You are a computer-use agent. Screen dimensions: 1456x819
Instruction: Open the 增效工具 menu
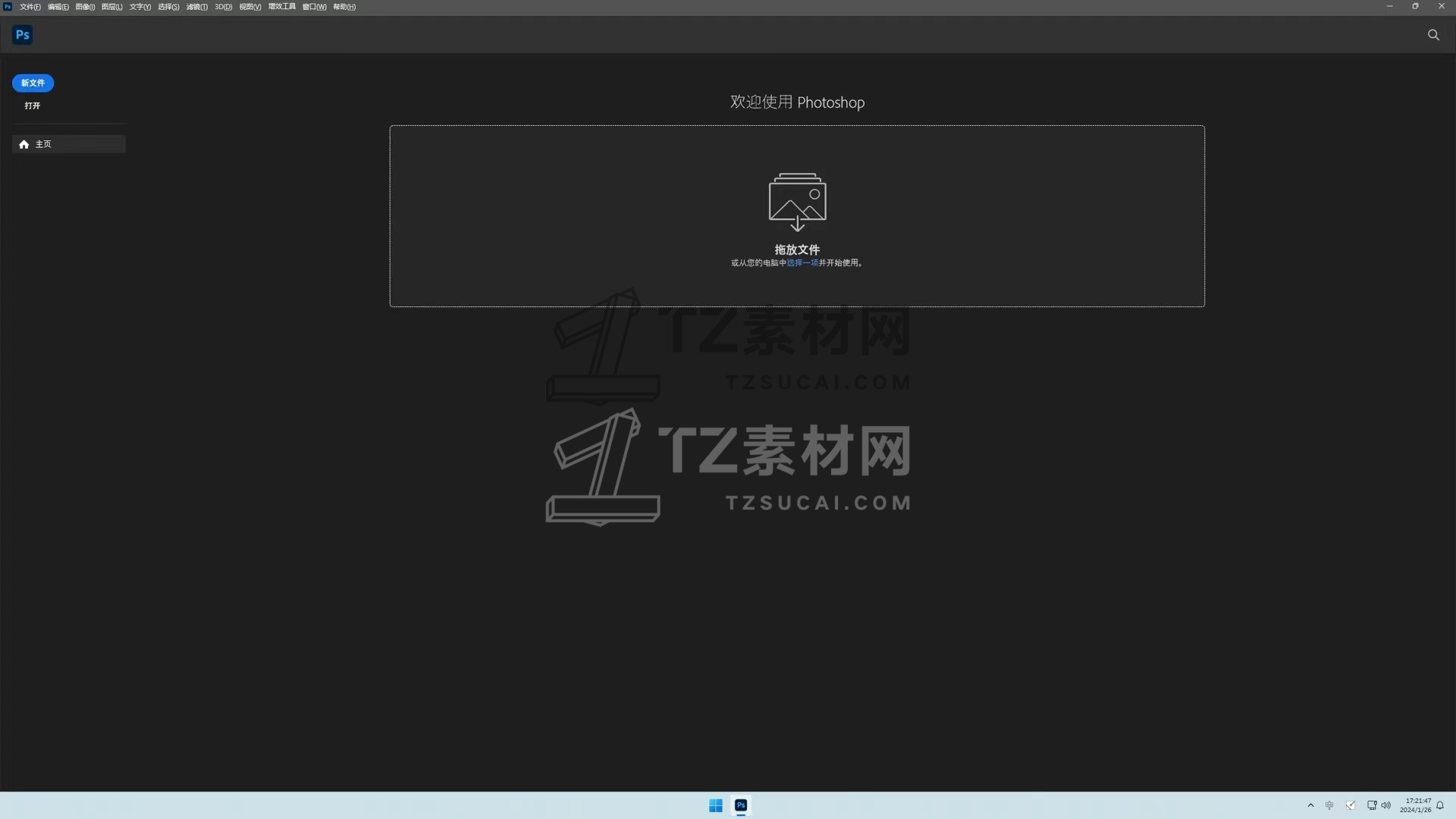coord(281,7)
